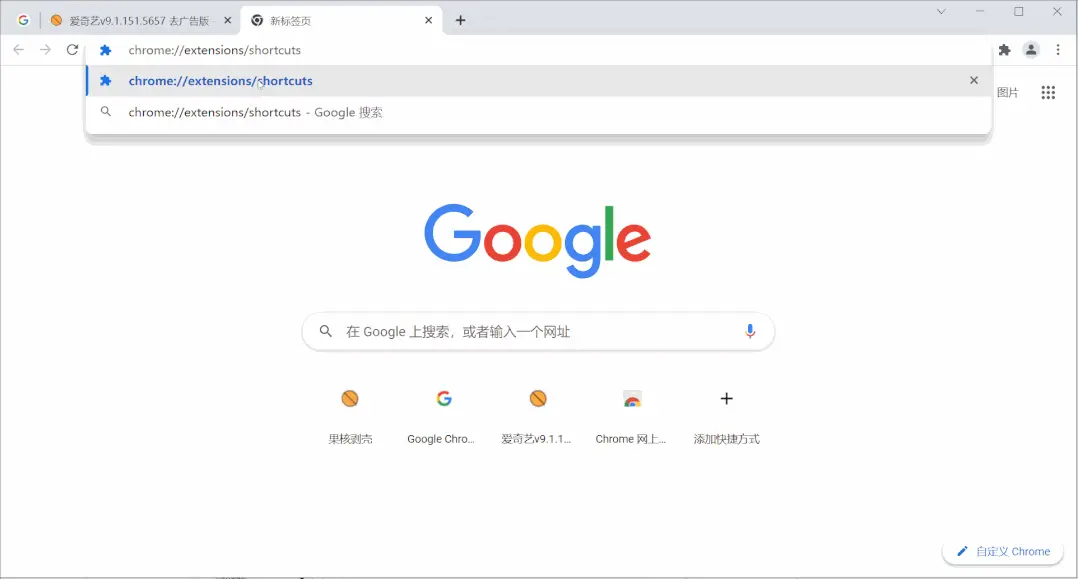Reload the current page

[x=72, y=50]
